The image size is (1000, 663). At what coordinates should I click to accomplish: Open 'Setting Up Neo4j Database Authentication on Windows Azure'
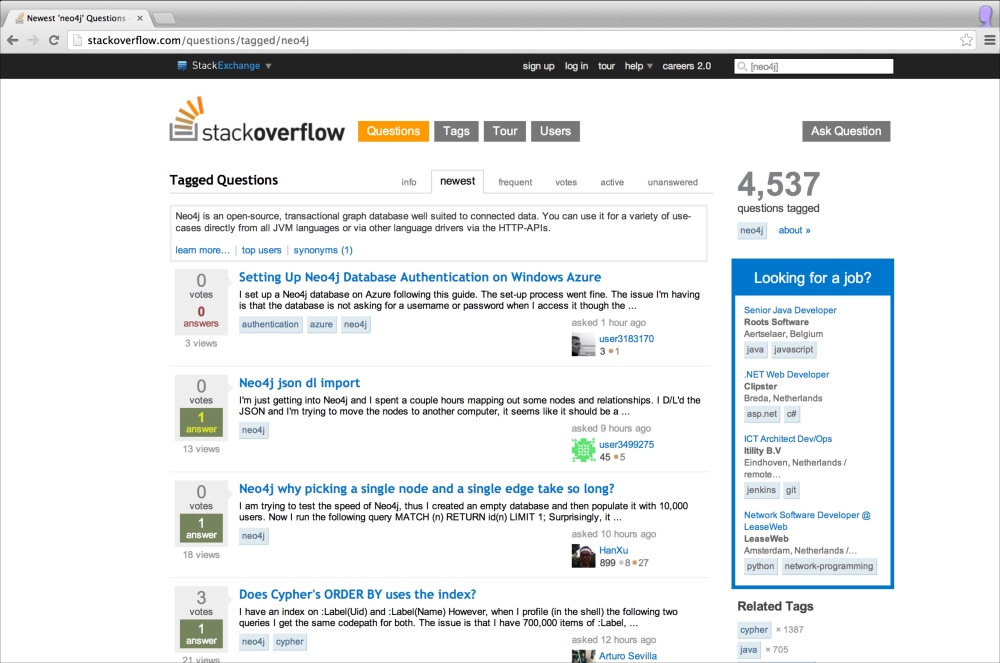pos(420,277)
